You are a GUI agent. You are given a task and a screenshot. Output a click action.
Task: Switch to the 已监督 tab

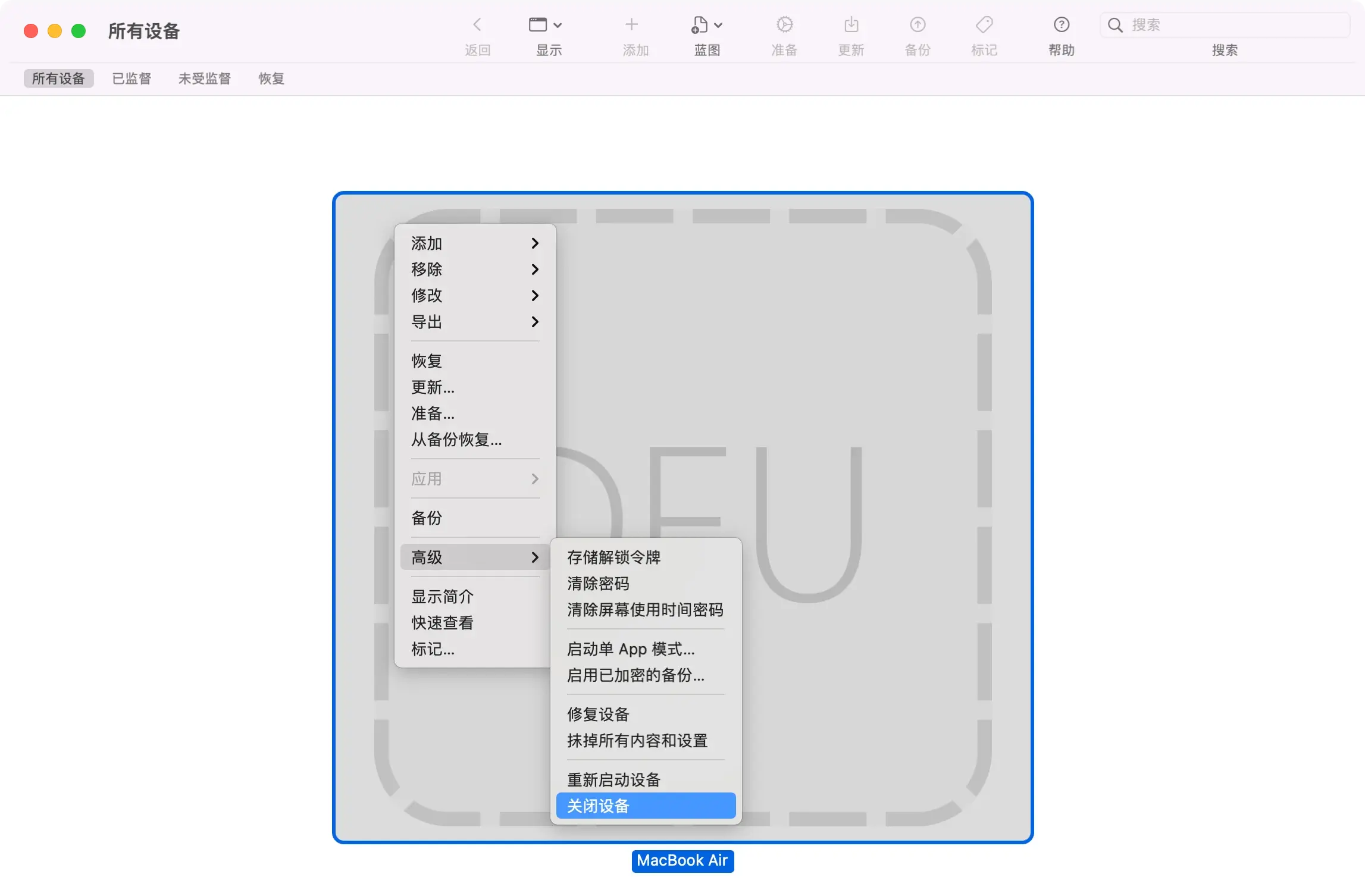(132, 78)
